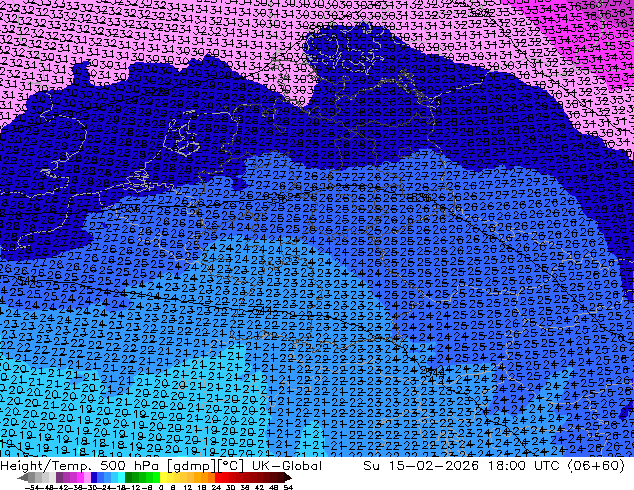Click the dark maroon right arrow end of legend
The width and height of the screenshot is (634, 490).
click(x=287, y=478)
